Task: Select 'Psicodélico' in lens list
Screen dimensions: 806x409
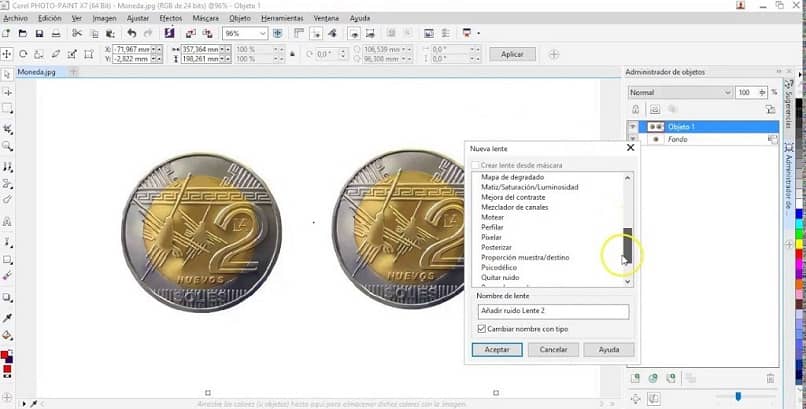Action: coord(499,268)
